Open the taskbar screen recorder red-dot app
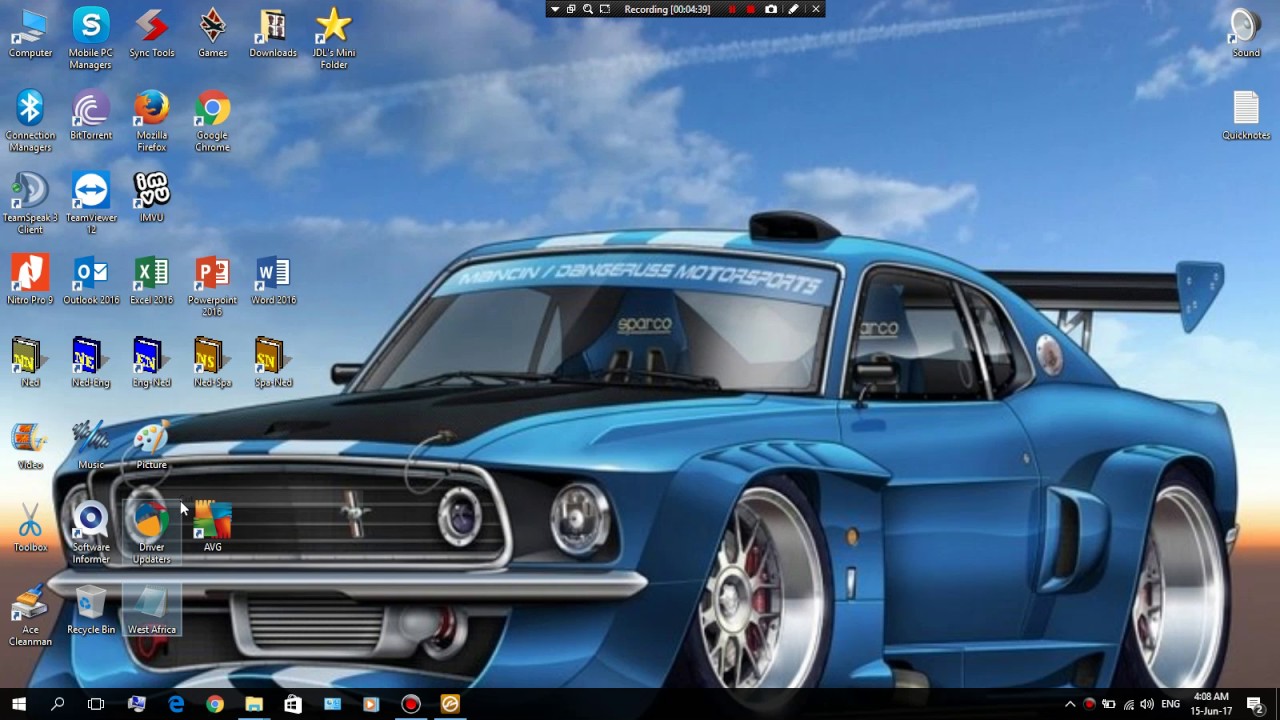The height and width of the screenshot is (720, 1280). coord(411,704)
